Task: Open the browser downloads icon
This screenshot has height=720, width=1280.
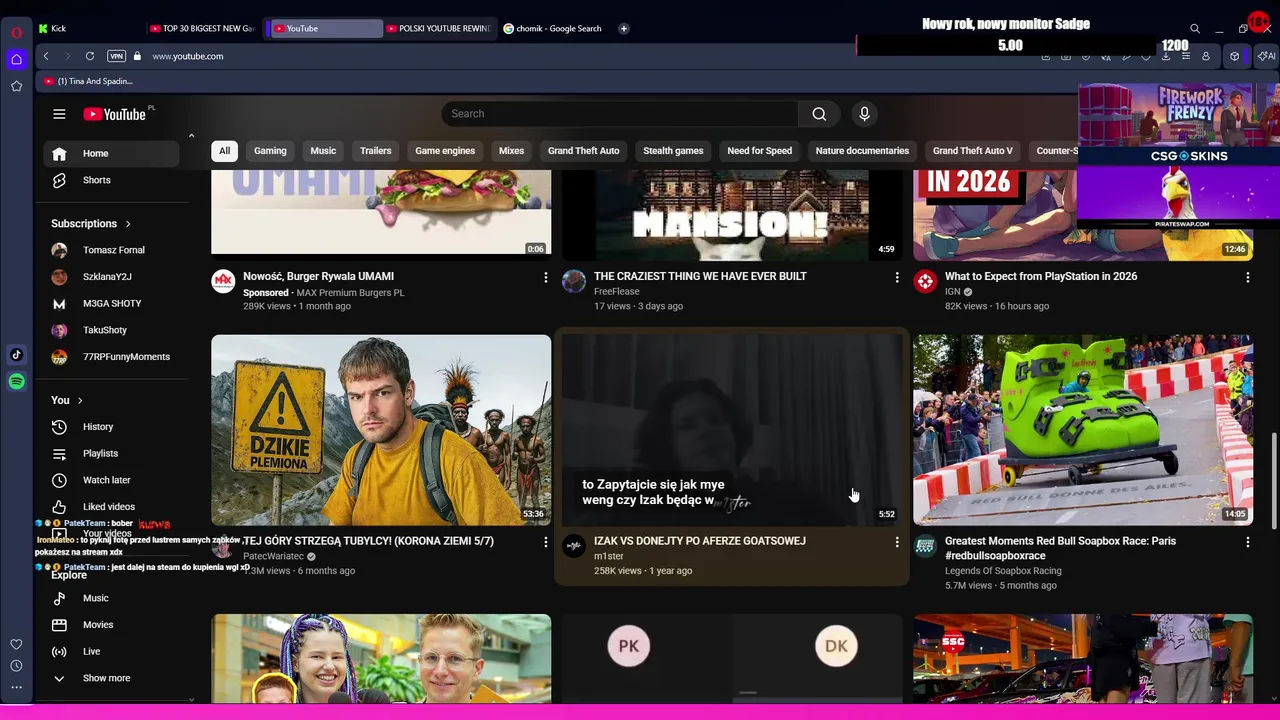Action: click(1166, 56)
